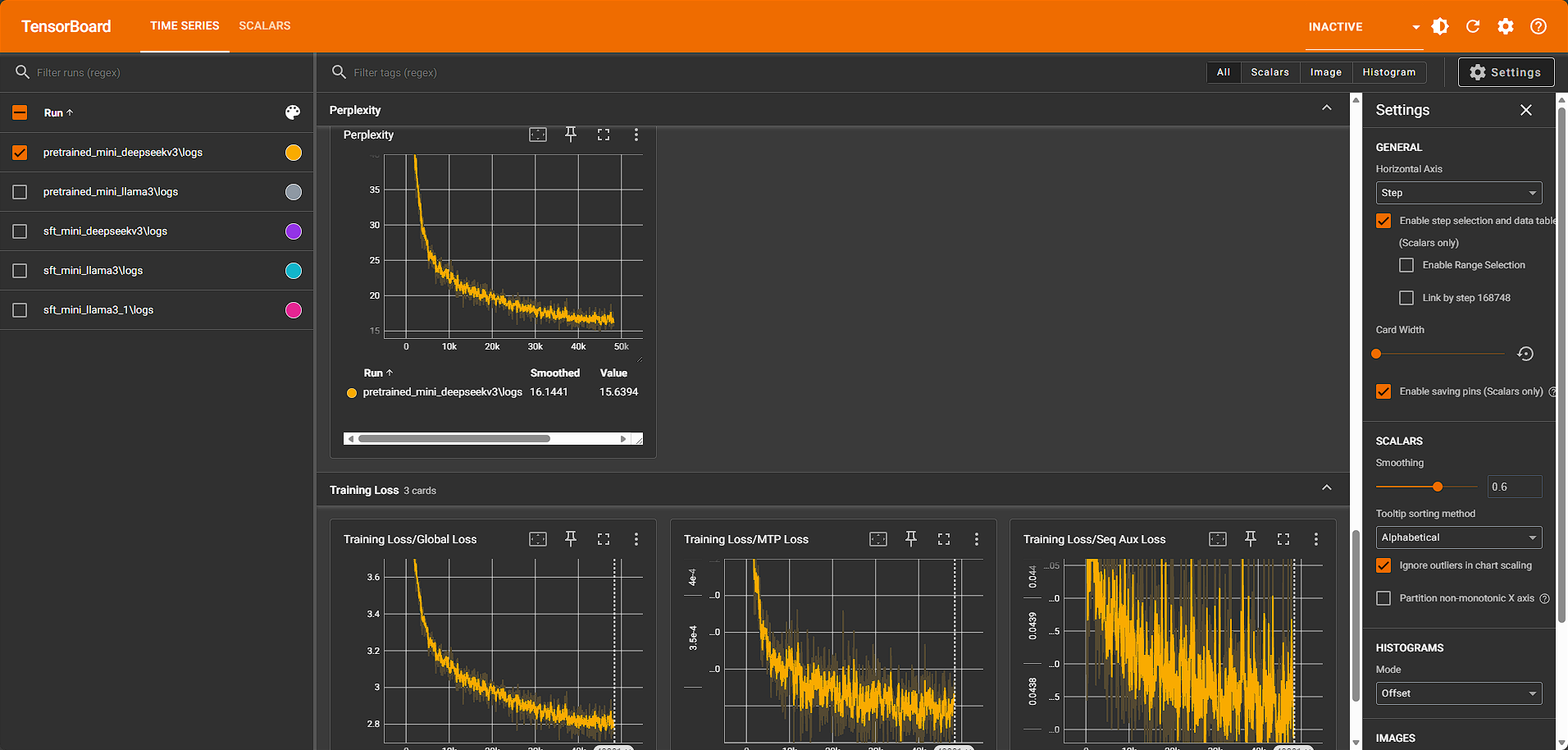The image size is (1568, 750).
Task: Toggle full size for MTP Loss card
Action: pyautogui.click(x=944, y=539)
